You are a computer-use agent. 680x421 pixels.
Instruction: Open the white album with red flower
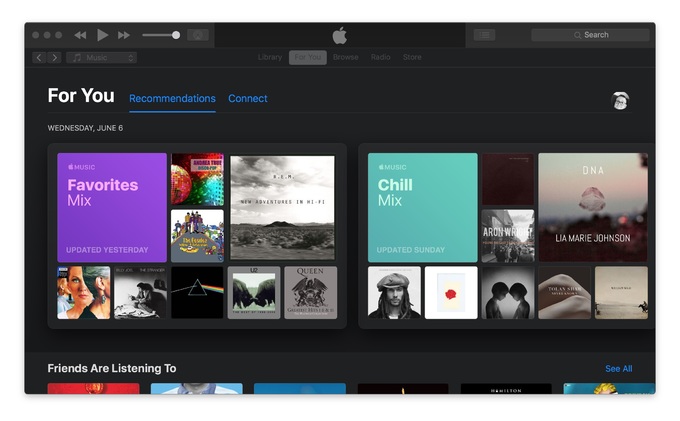[x=451, y=293]
